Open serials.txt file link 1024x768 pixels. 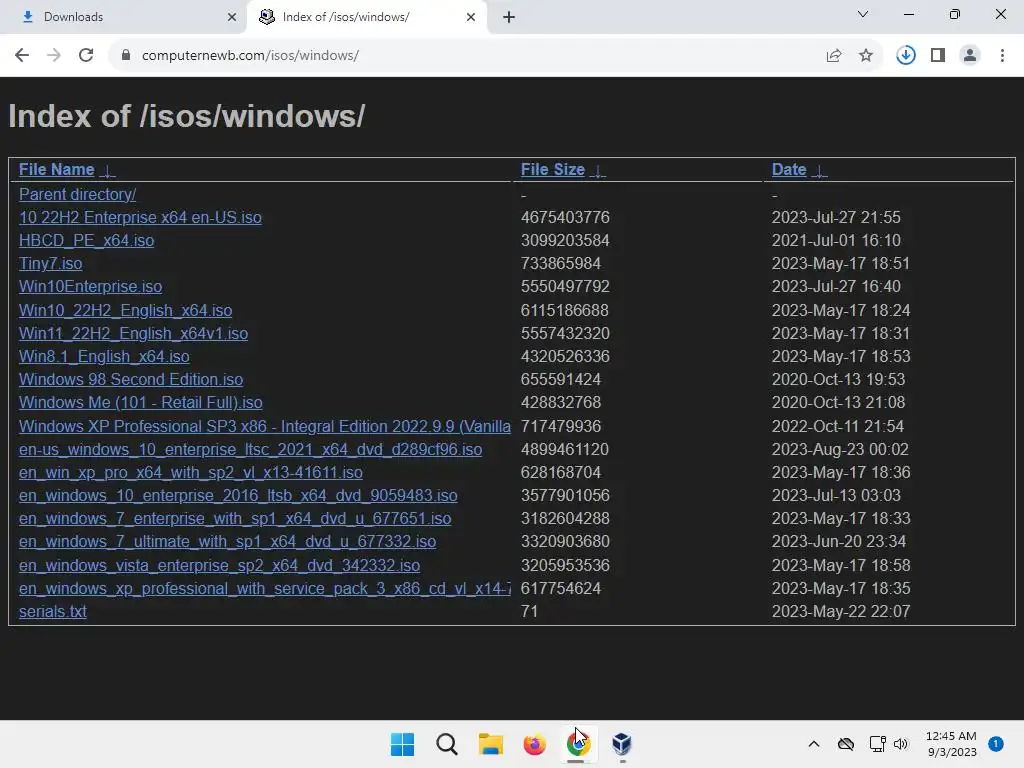point(53,612)
